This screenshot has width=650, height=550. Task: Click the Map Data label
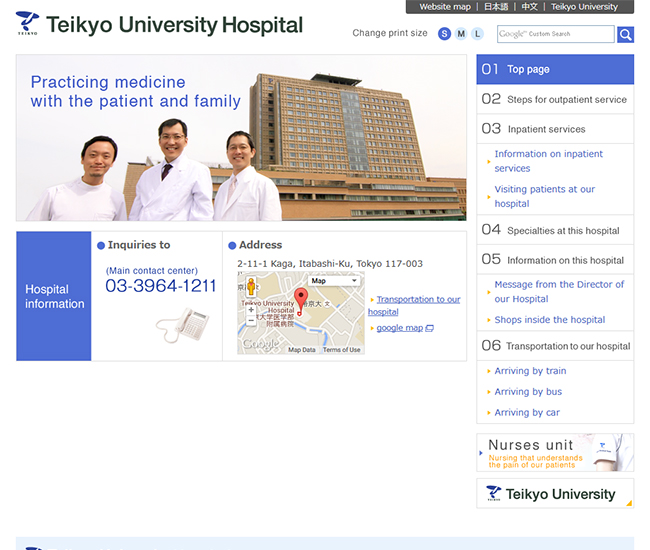coord(302,350)
